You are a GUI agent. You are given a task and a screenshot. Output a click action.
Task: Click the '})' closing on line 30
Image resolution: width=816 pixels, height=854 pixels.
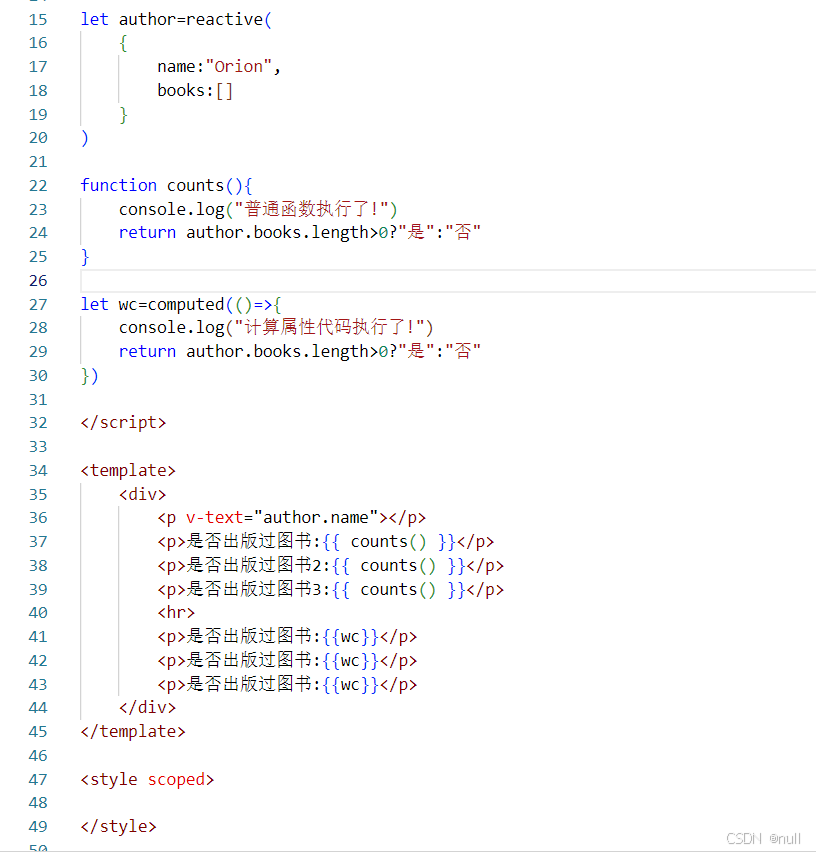[89, 376]
